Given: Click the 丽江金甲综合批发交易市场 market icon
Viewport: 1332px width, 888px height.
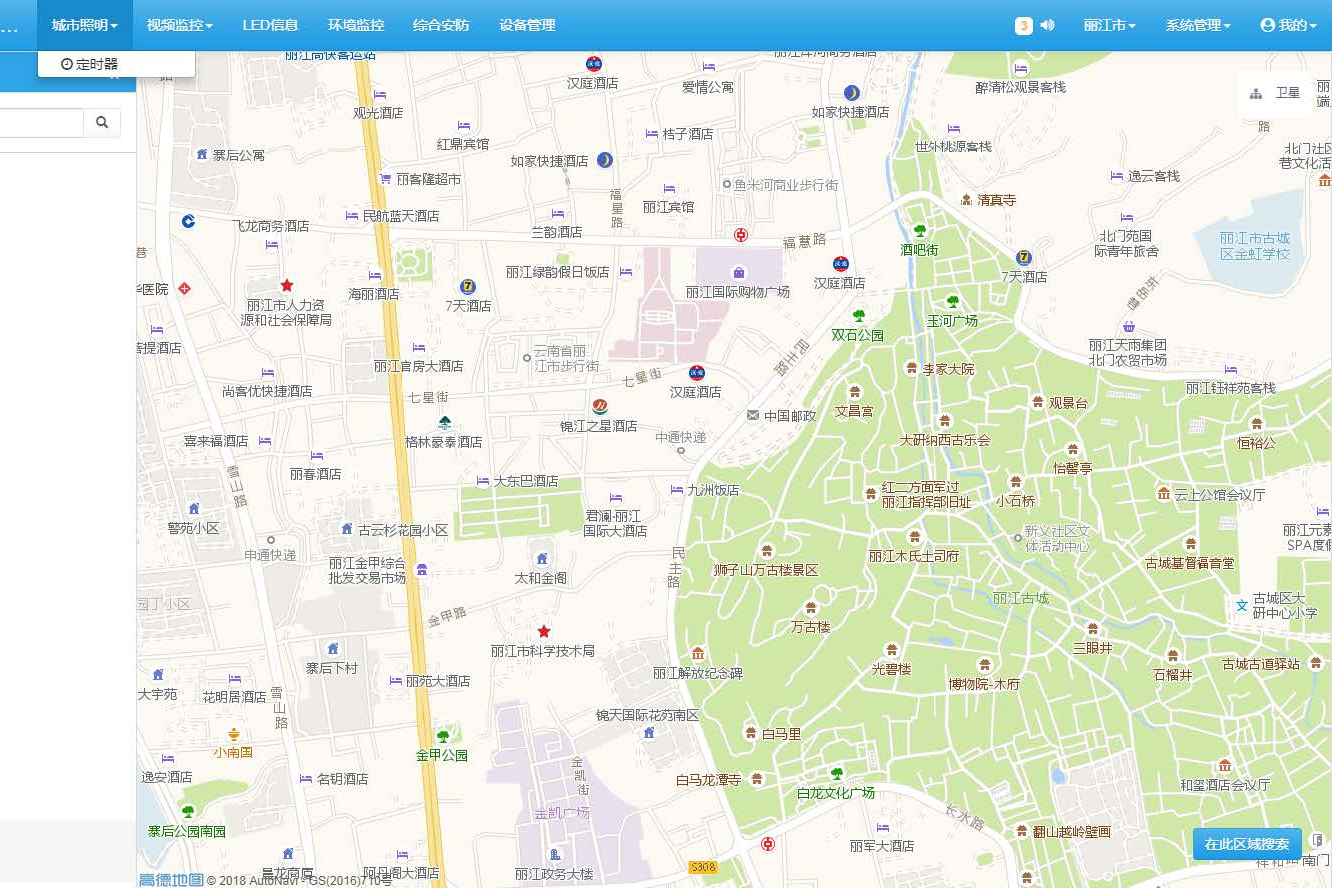Looking at the screenshot, I should coord(422,569).
